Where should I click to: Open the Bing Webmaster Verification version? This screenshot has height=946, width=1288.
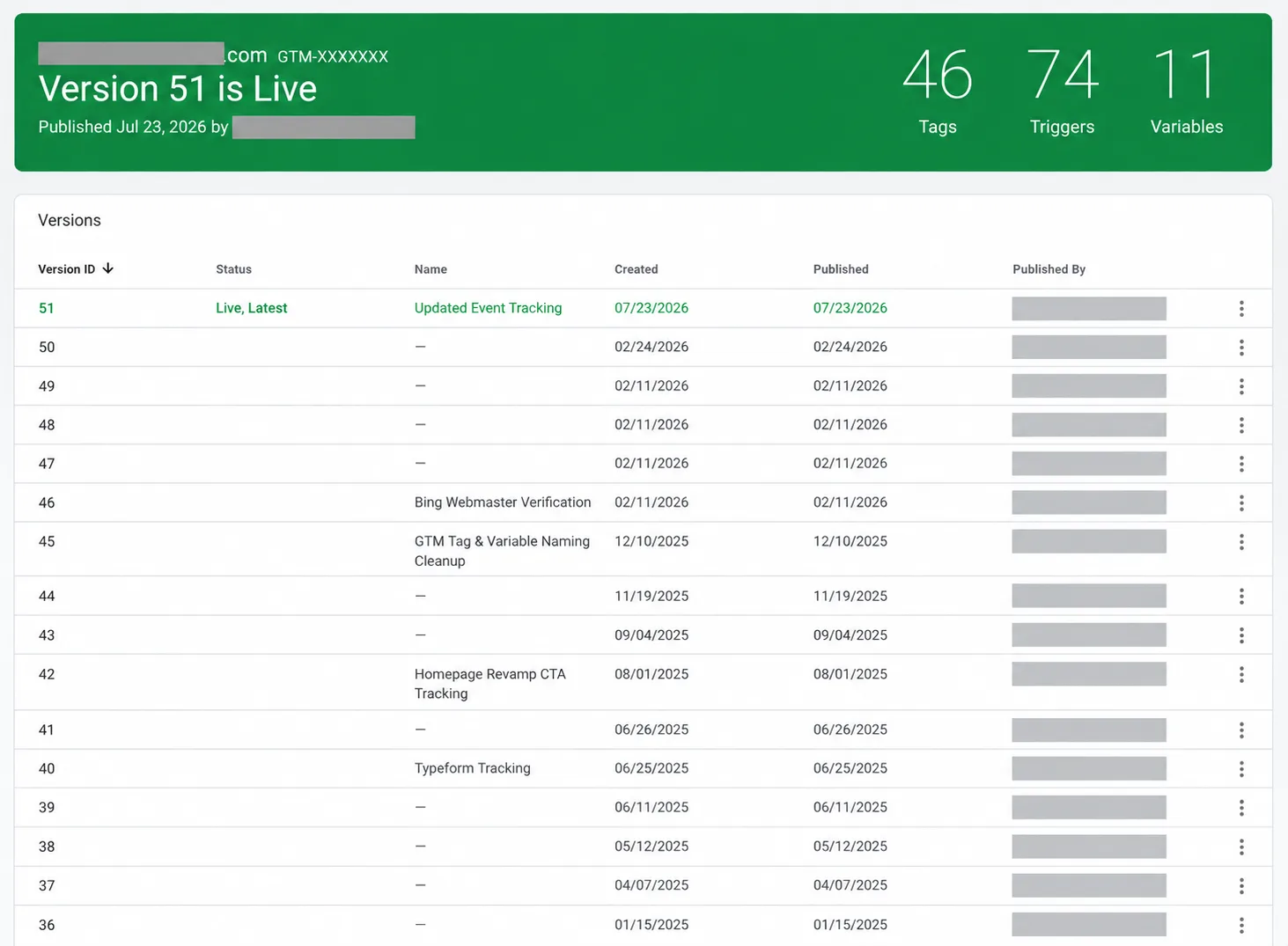click(503, 502)
